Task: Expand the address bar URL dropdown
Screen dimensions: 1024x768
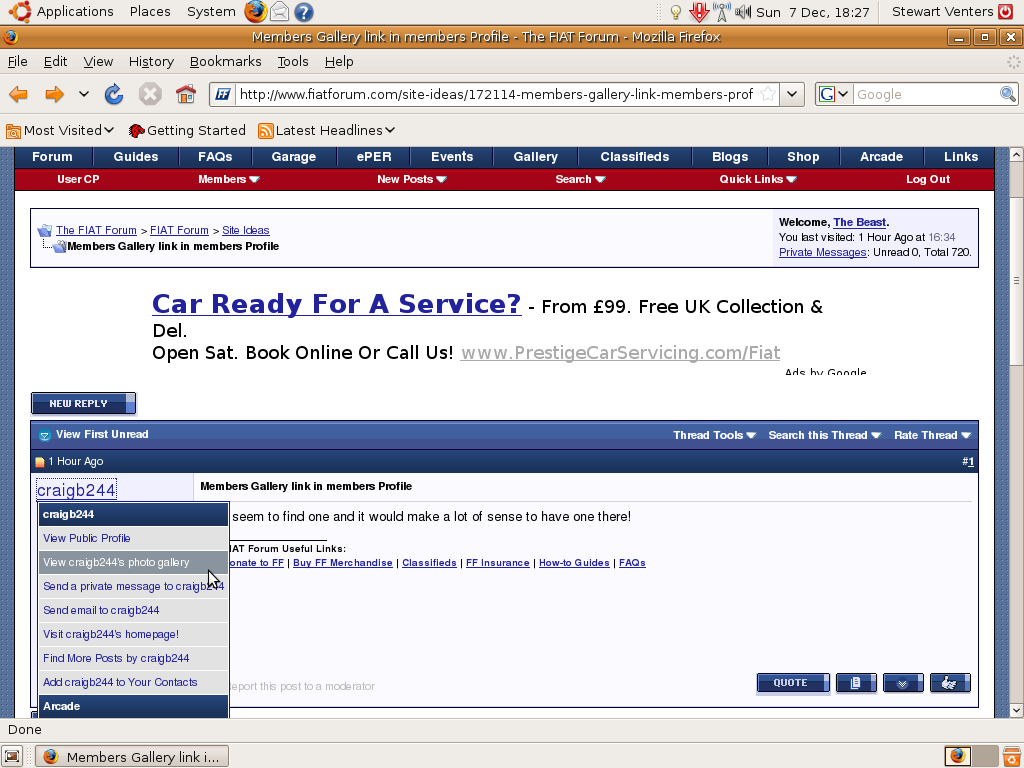Action: pyautogui.click(x=792, y=94)
